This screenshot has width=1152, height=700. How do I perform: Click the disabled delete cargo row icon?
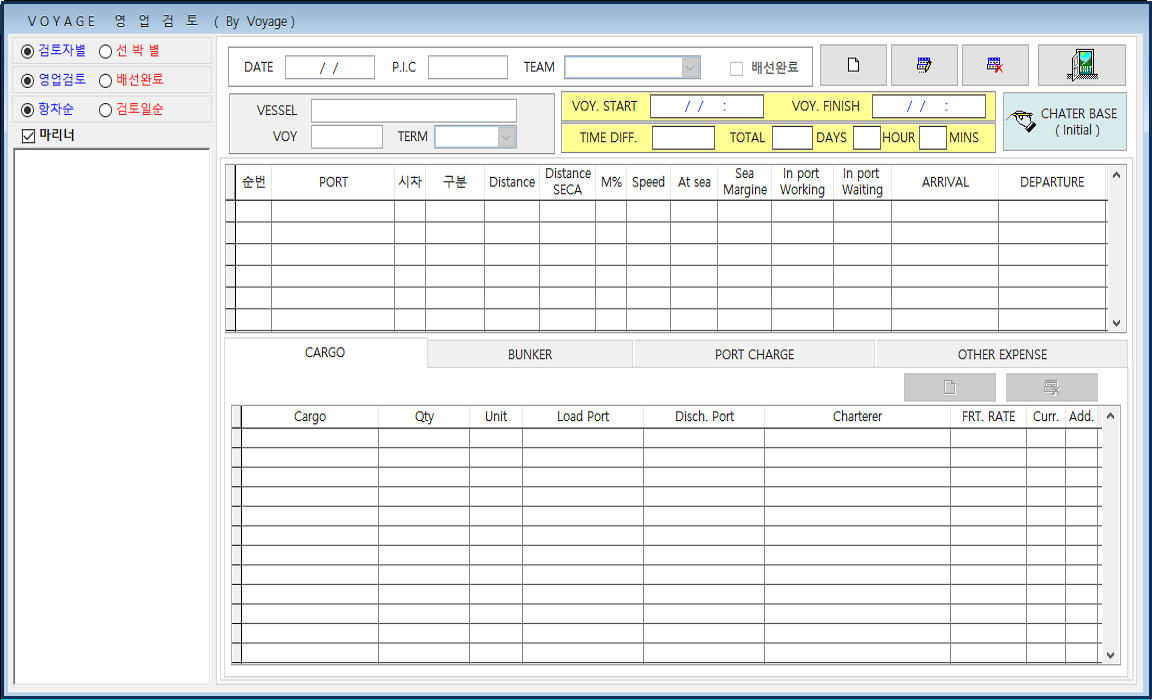(x=1052, y=387)
